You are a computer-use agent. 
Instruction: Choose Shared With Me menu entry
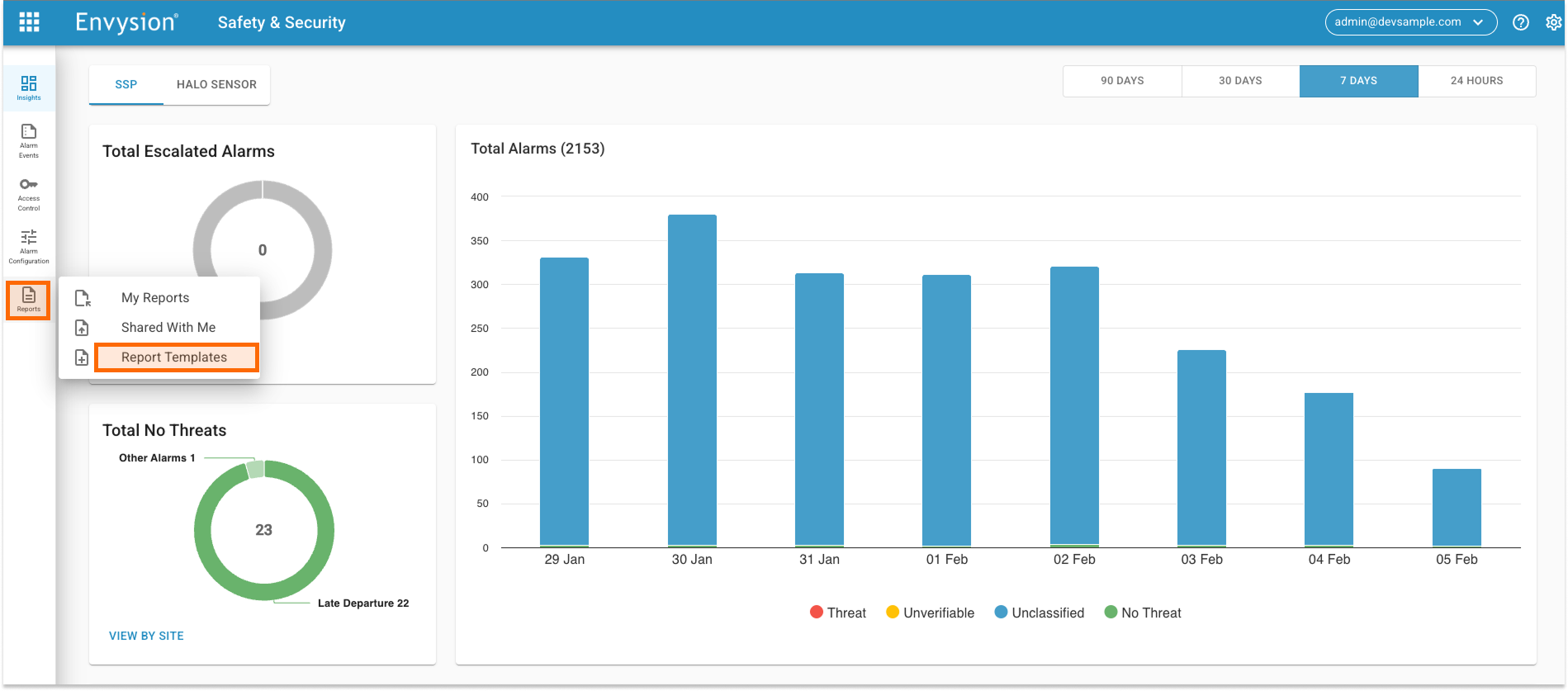tap(168, 328)
